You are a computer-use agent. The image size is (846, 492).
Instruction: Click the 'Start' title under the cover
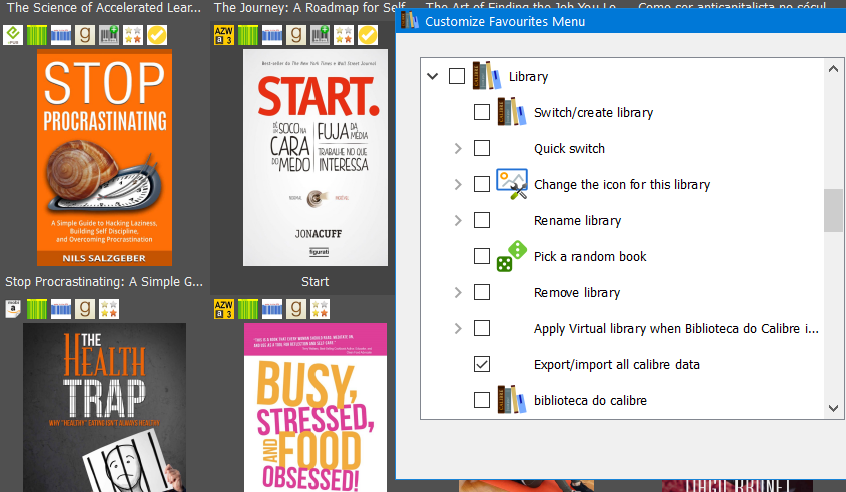pos(315,282)
